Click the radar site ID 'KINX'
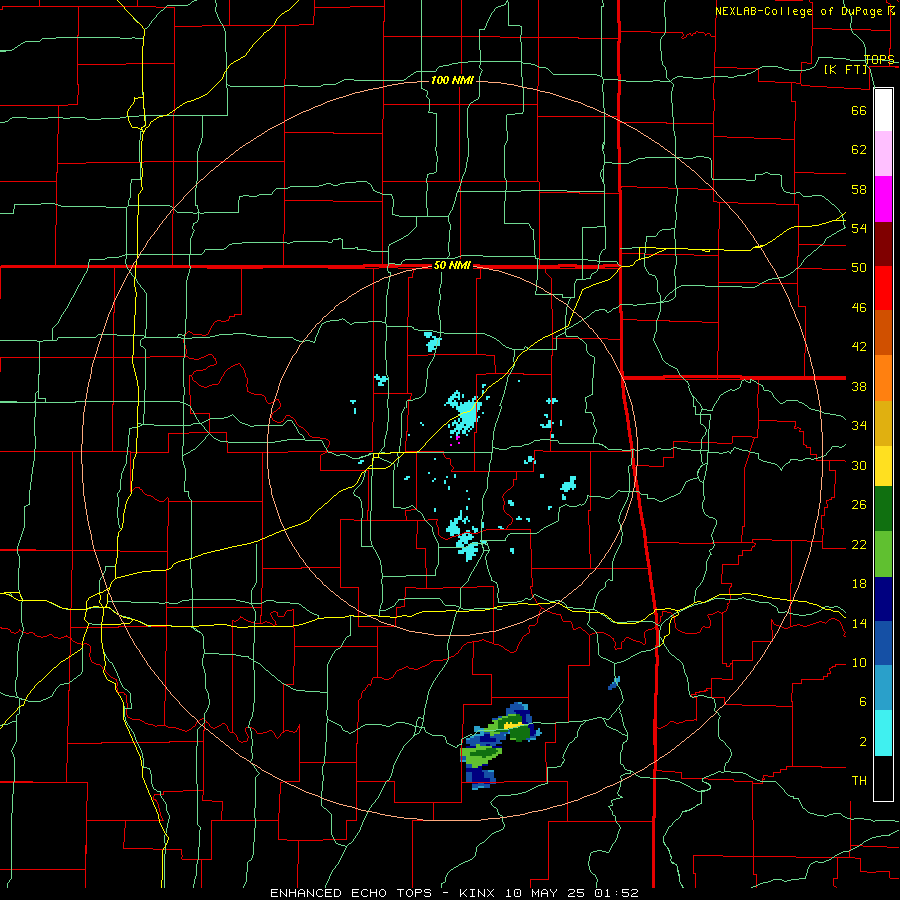Screen dimensions: 900x900 click(x=478, y=893)
